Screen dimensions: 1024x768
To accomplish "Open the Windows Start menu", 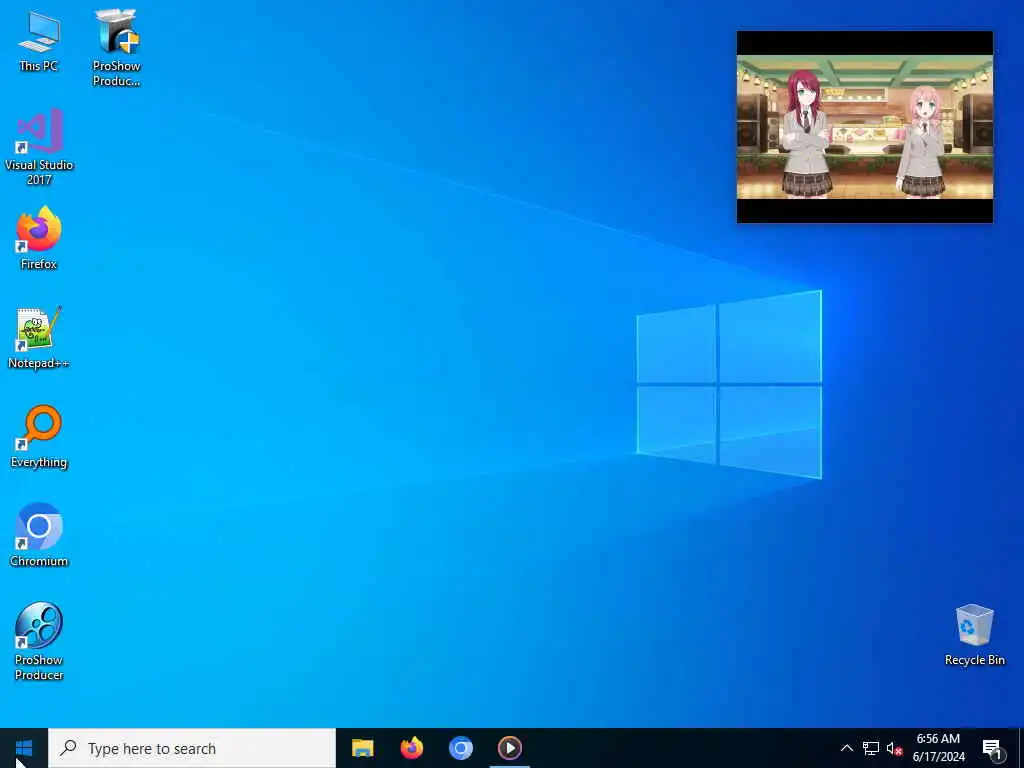I will click(24, 748).
